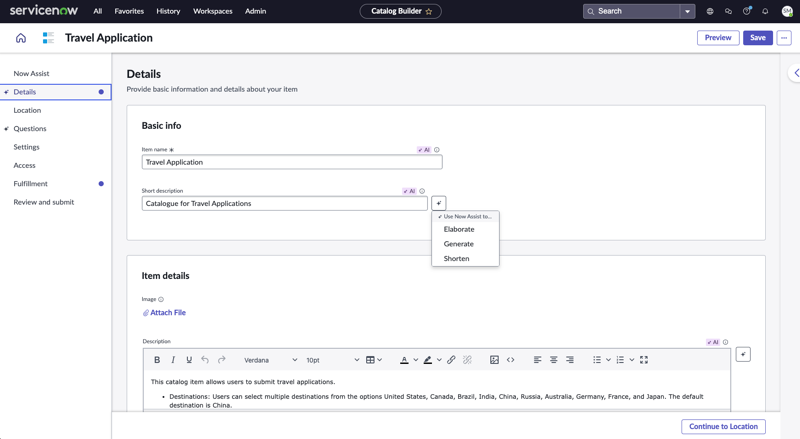Align text left in the editor
This screenshot has width=800, height=439.
(537, 360)
